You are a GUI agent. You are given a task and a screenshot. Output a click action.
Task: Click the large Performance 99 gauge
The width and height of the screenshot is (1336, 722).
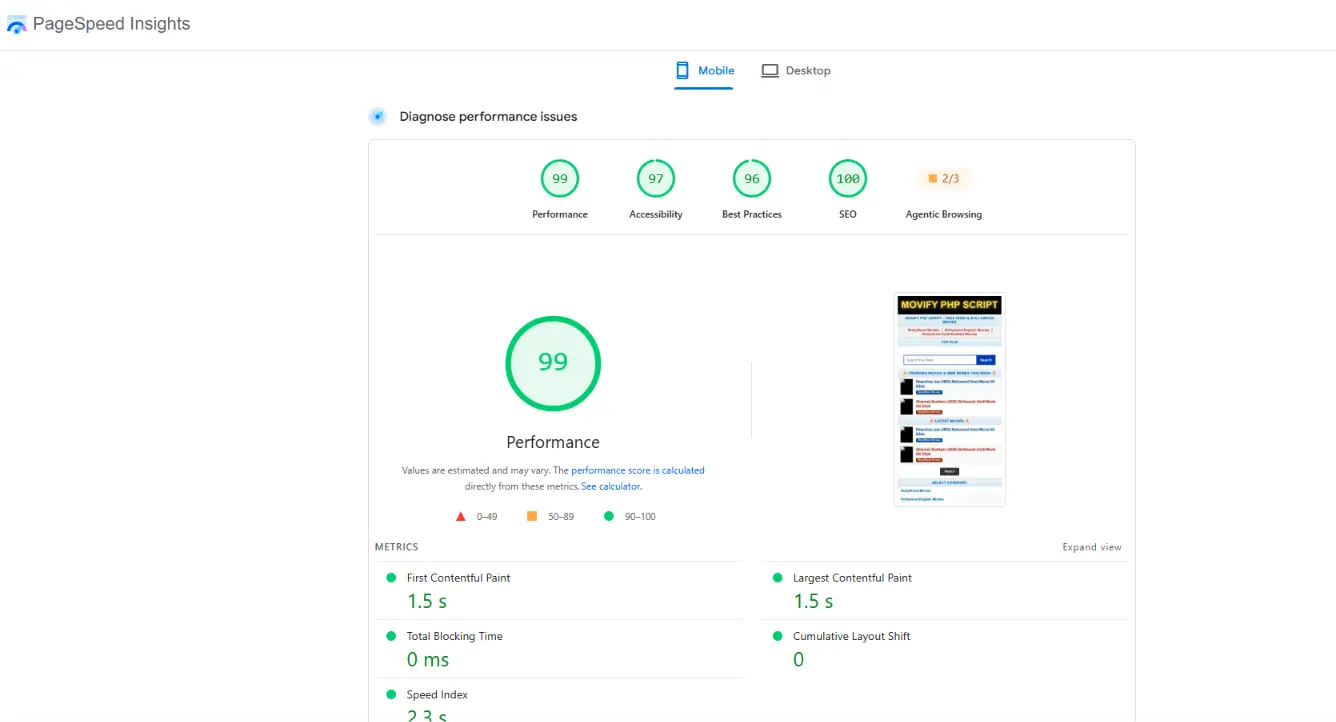[553, 362]
